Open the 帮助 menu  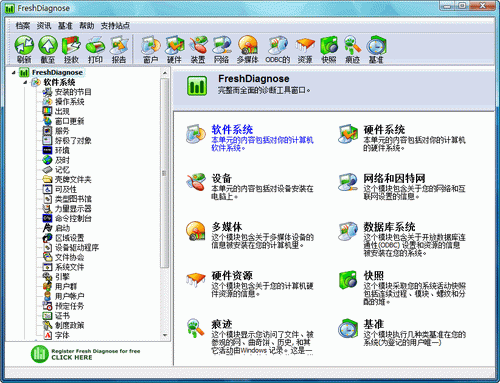pyautogui.click(x=87, y=26)
